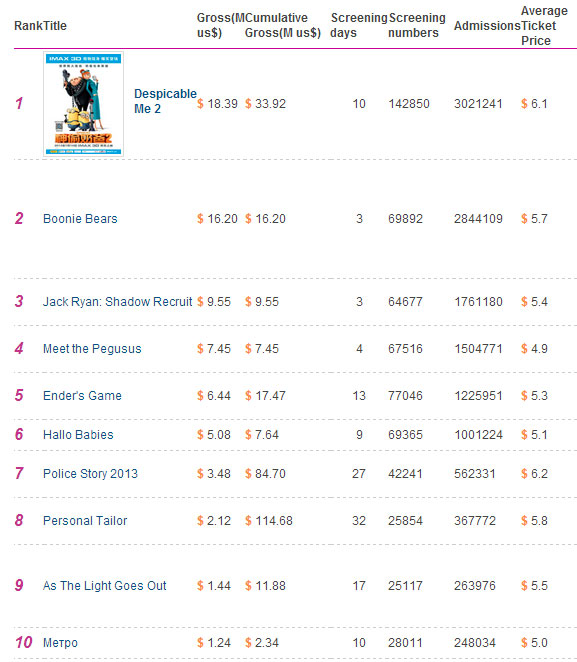577x662 pixels.
Task: Click the Screening days column header
Action: coord(359,25)
